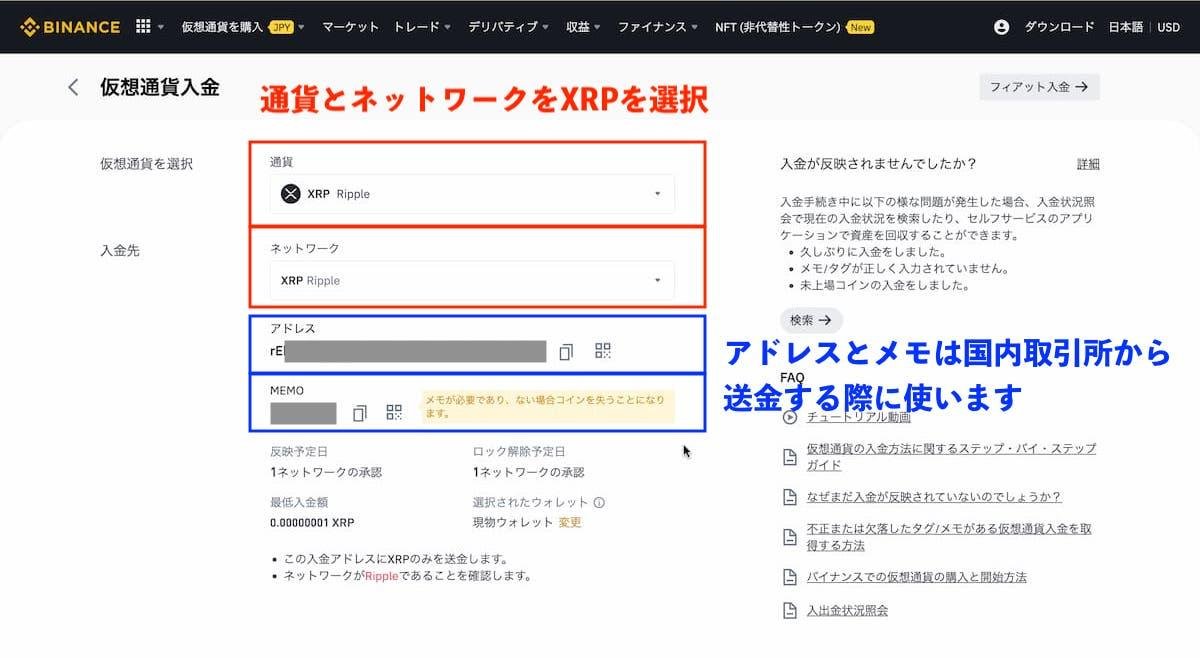
Task: Click 変更 next to 現物ウォレット
Action: (570, 522)
